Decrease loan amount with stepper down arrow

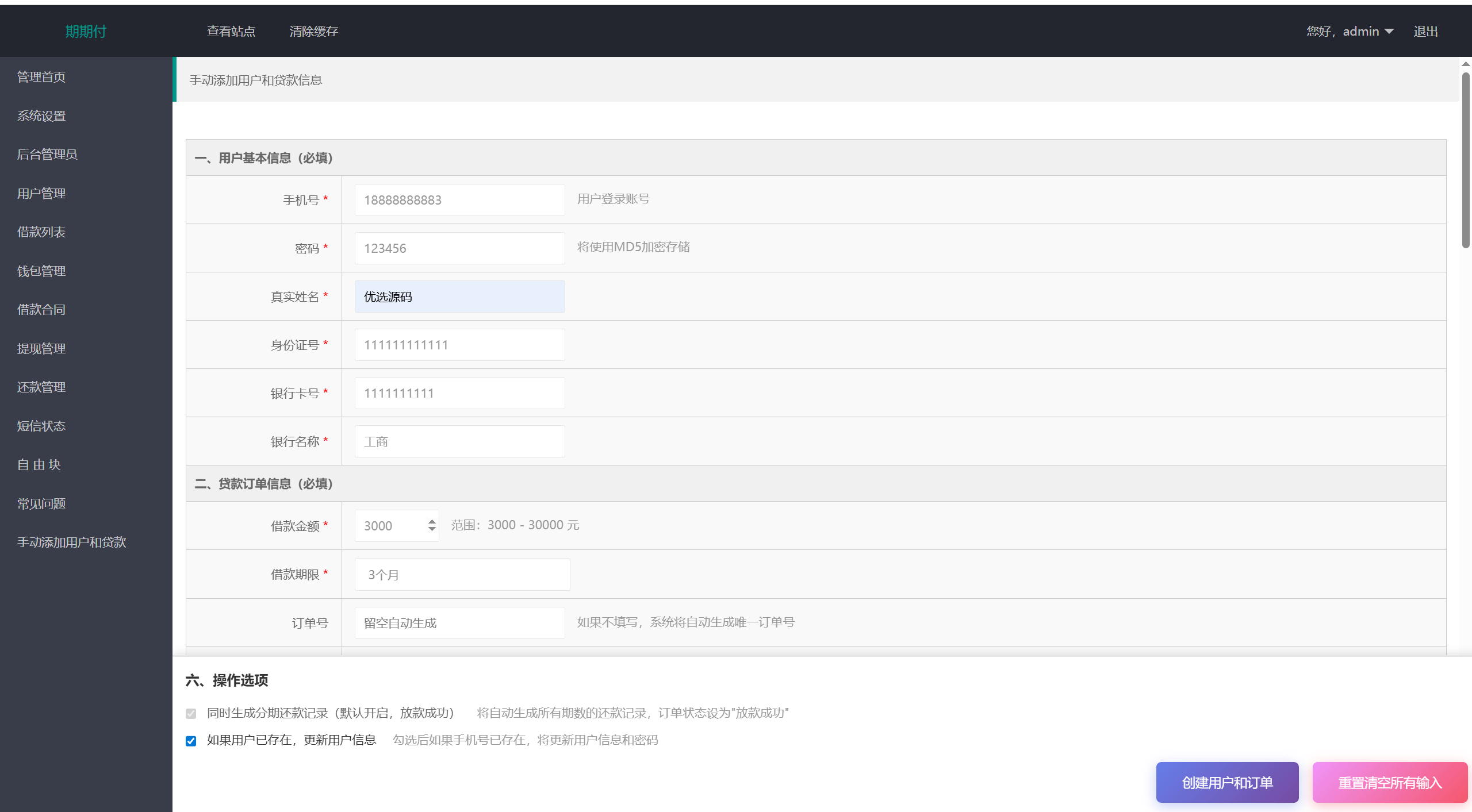pyautogui.click(x=432, y=530)
